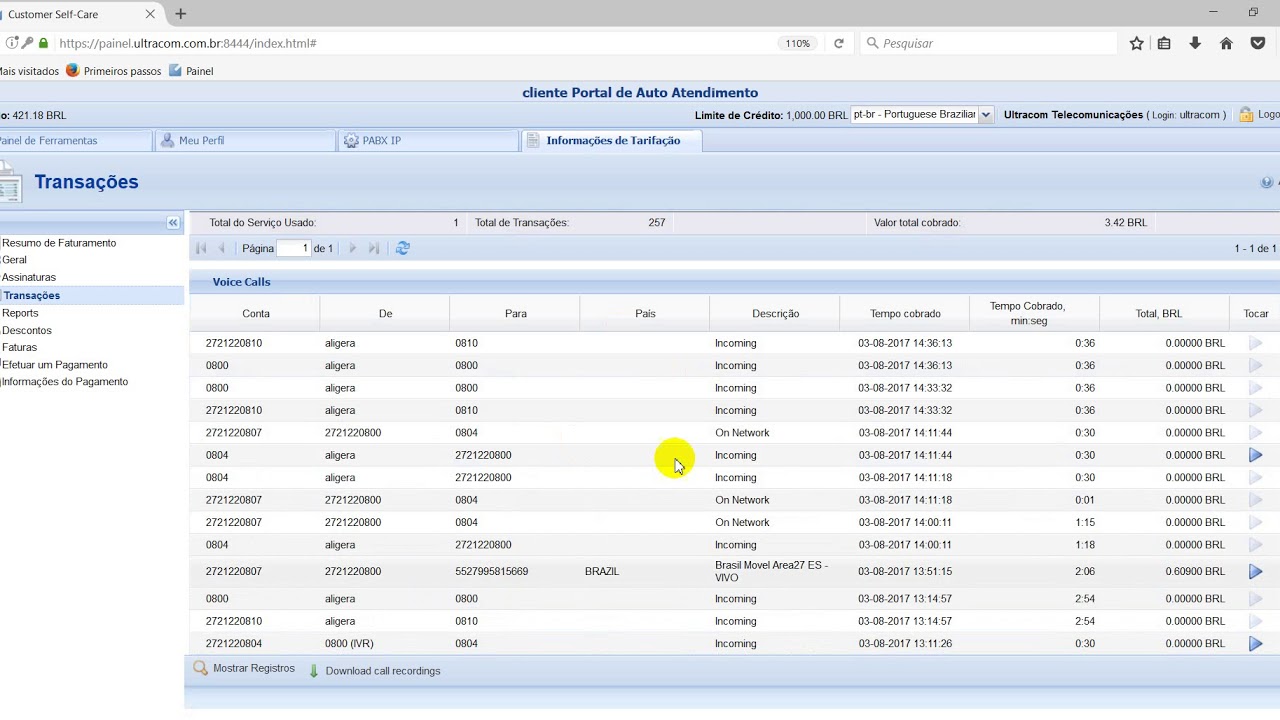Open Descontos in the sidebar
The height and width of the screenshot is (720, 1280).
click(27, 330)
